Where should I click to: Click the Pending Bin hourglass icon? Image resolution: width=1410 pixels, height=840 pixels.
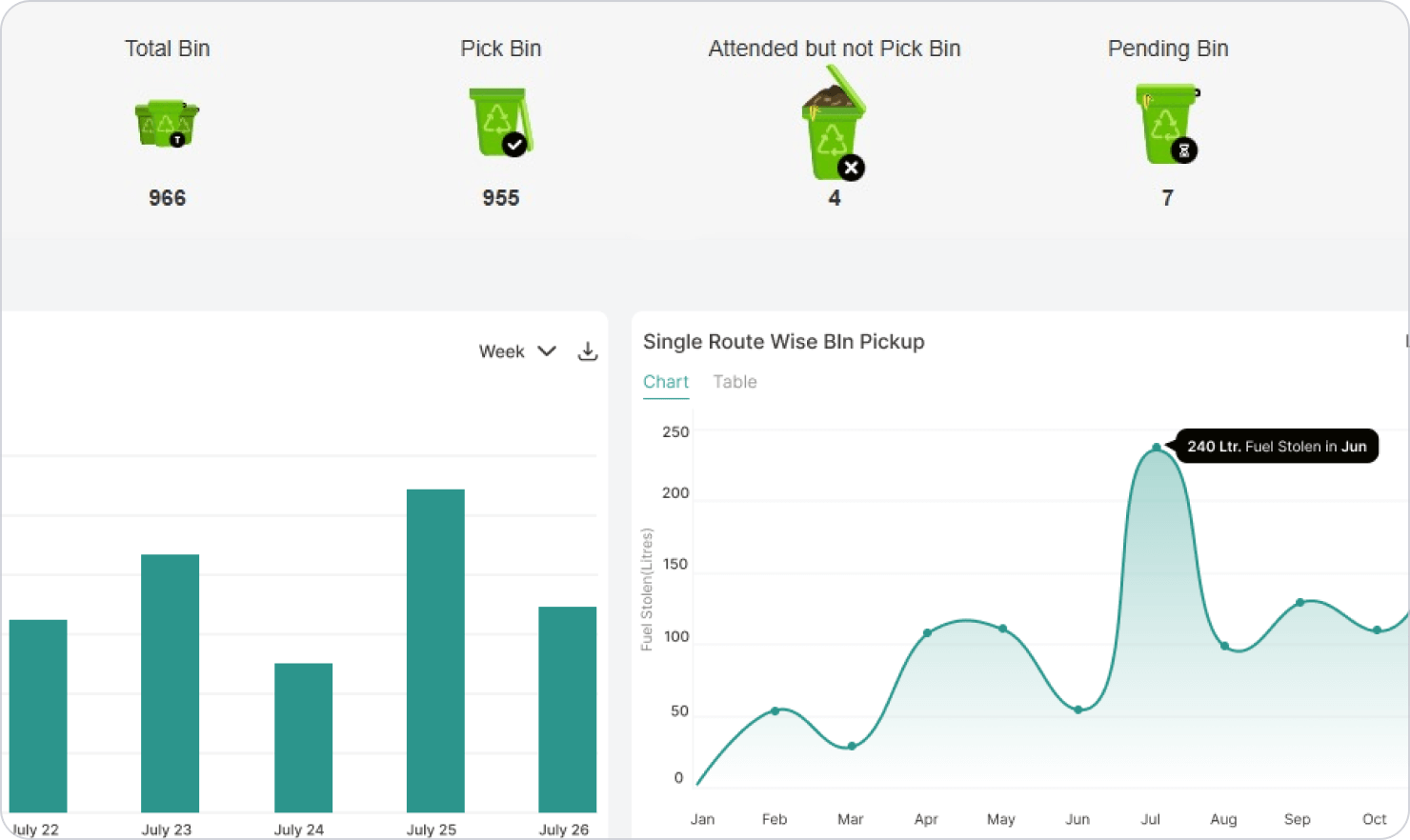click(x=1166, y=124)
